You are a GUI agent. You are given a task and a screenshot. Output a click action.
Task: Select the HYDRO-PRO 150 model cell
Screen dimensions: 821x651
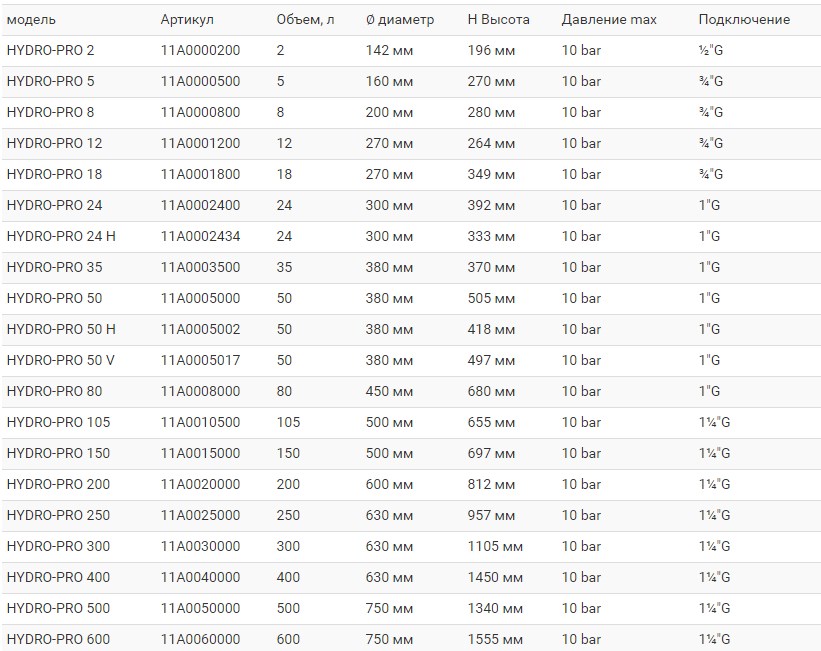59,453
